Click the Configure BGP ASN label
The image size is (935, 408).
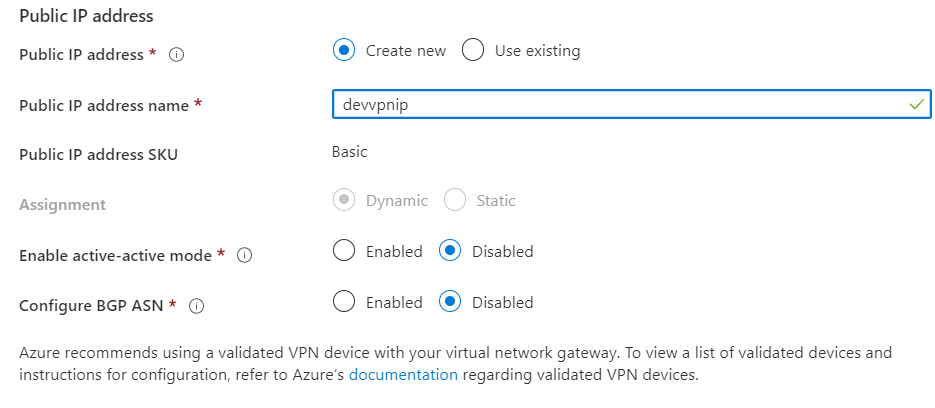tap(91, 305)
